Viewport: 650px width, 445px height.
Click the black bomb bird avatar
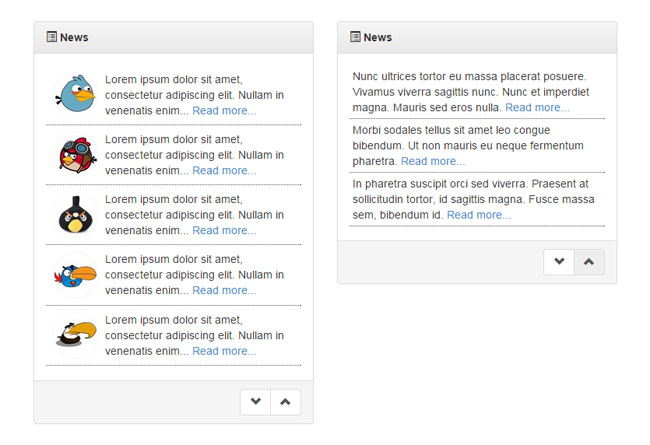click(75, 215)
